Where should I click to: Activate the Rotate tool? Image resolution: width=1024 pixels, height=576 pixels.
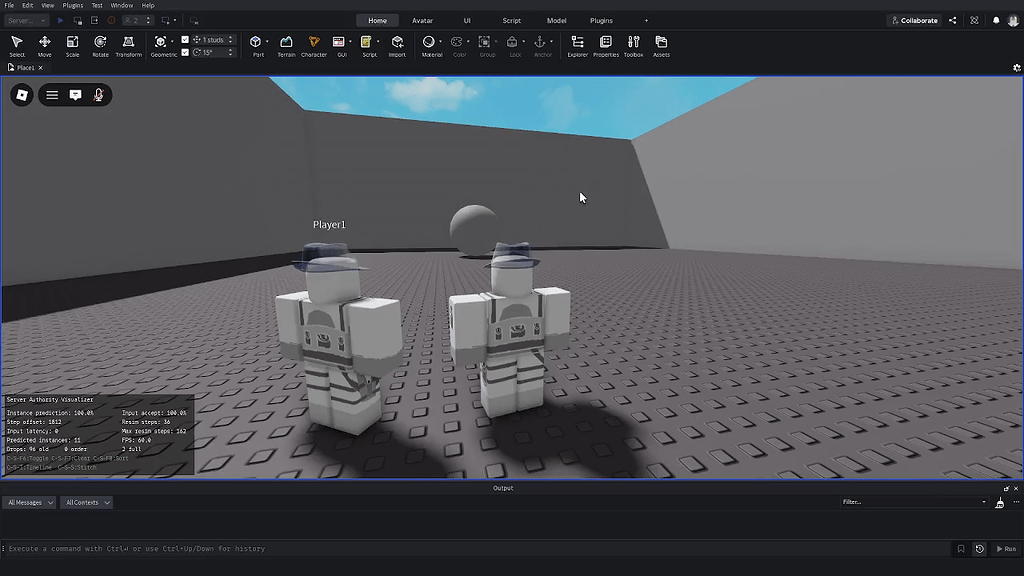pos(101,46)
